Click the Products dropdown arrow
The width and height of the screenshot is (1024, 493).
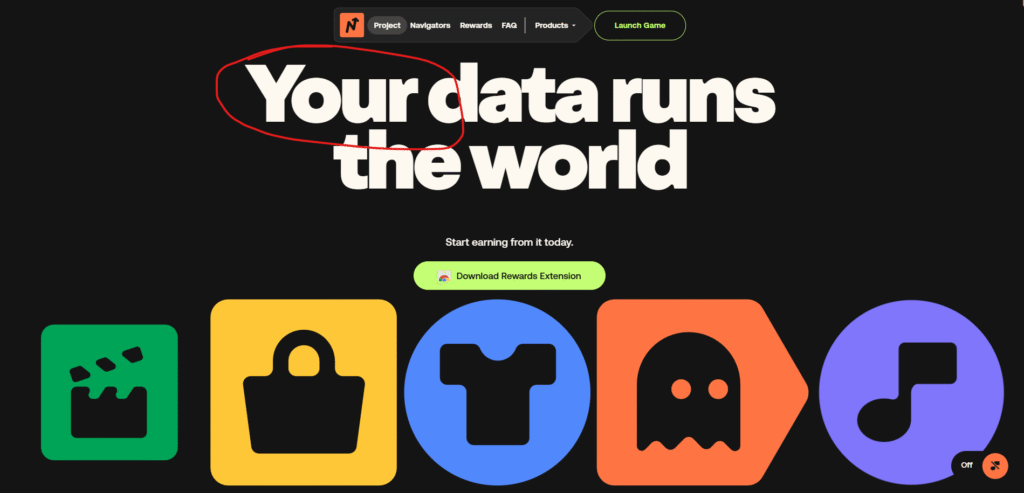pos(573,26)
